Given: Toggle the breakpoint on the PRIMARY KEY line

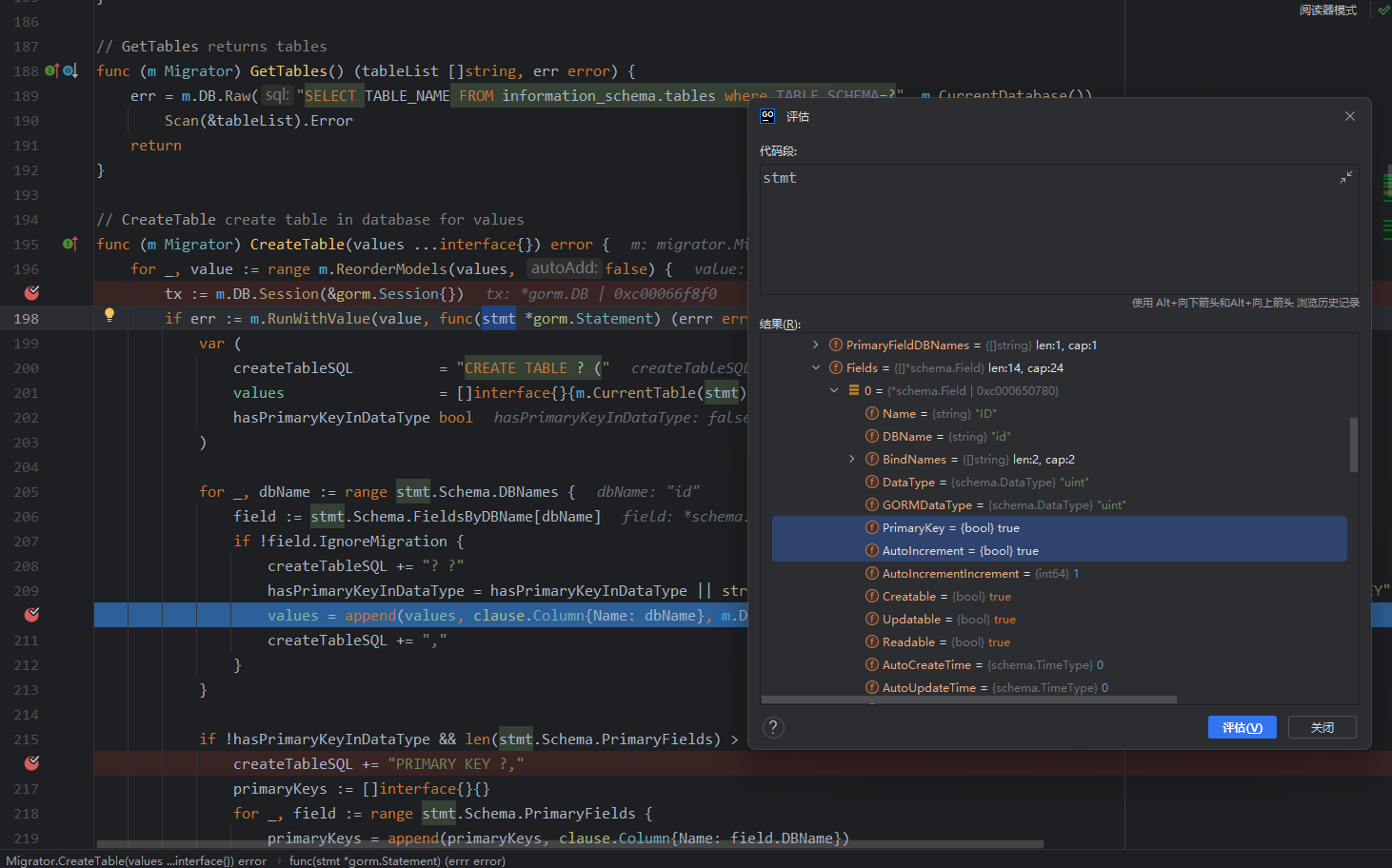Looking at the screenshot, I should pyautogui.click(x=31, y=763).
